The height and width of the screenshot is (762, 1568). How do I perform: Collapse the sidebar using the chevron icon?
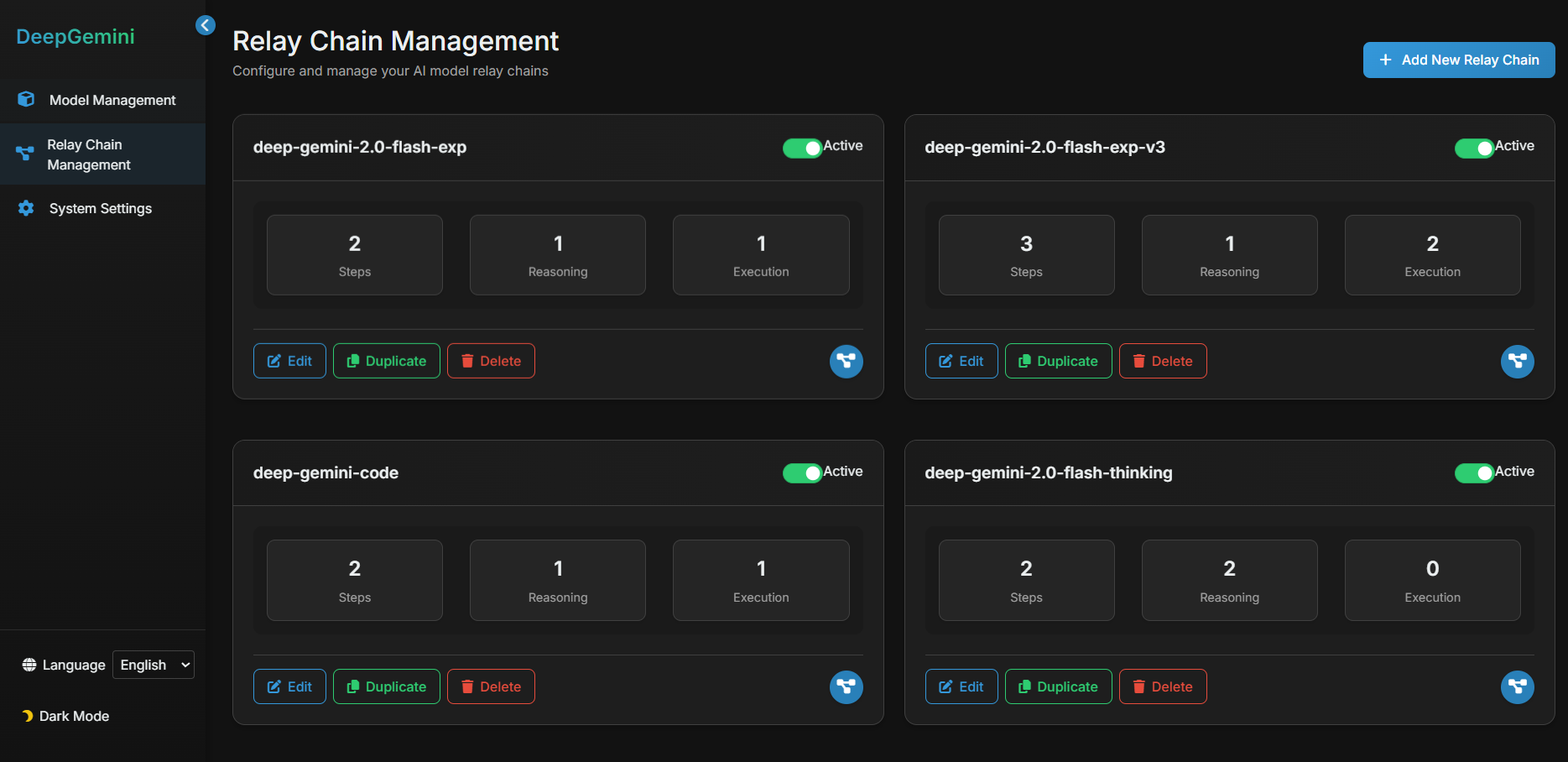tap(206, 25)
